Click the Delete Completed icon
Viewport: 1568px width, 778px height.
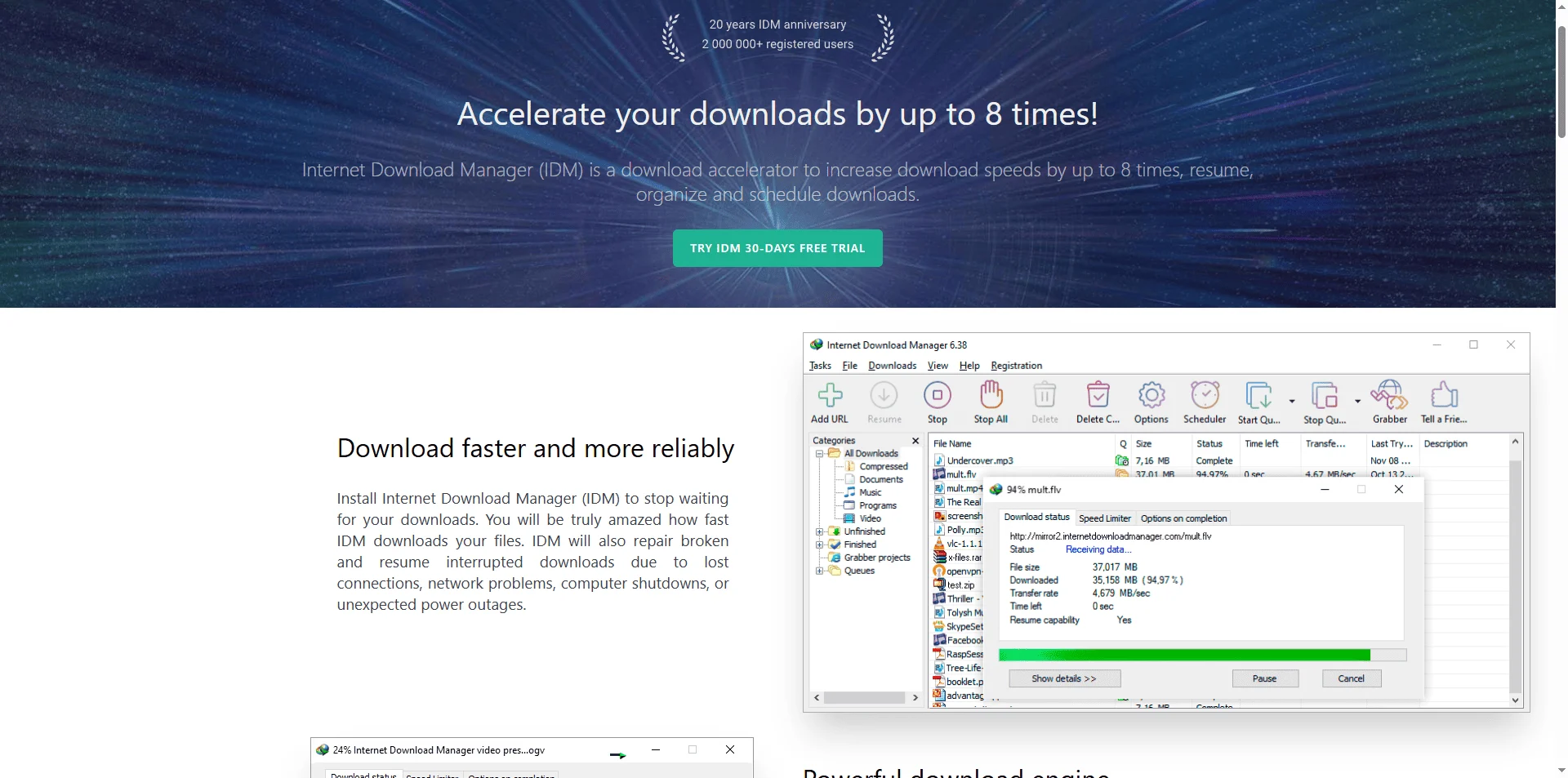point(1098,396)
